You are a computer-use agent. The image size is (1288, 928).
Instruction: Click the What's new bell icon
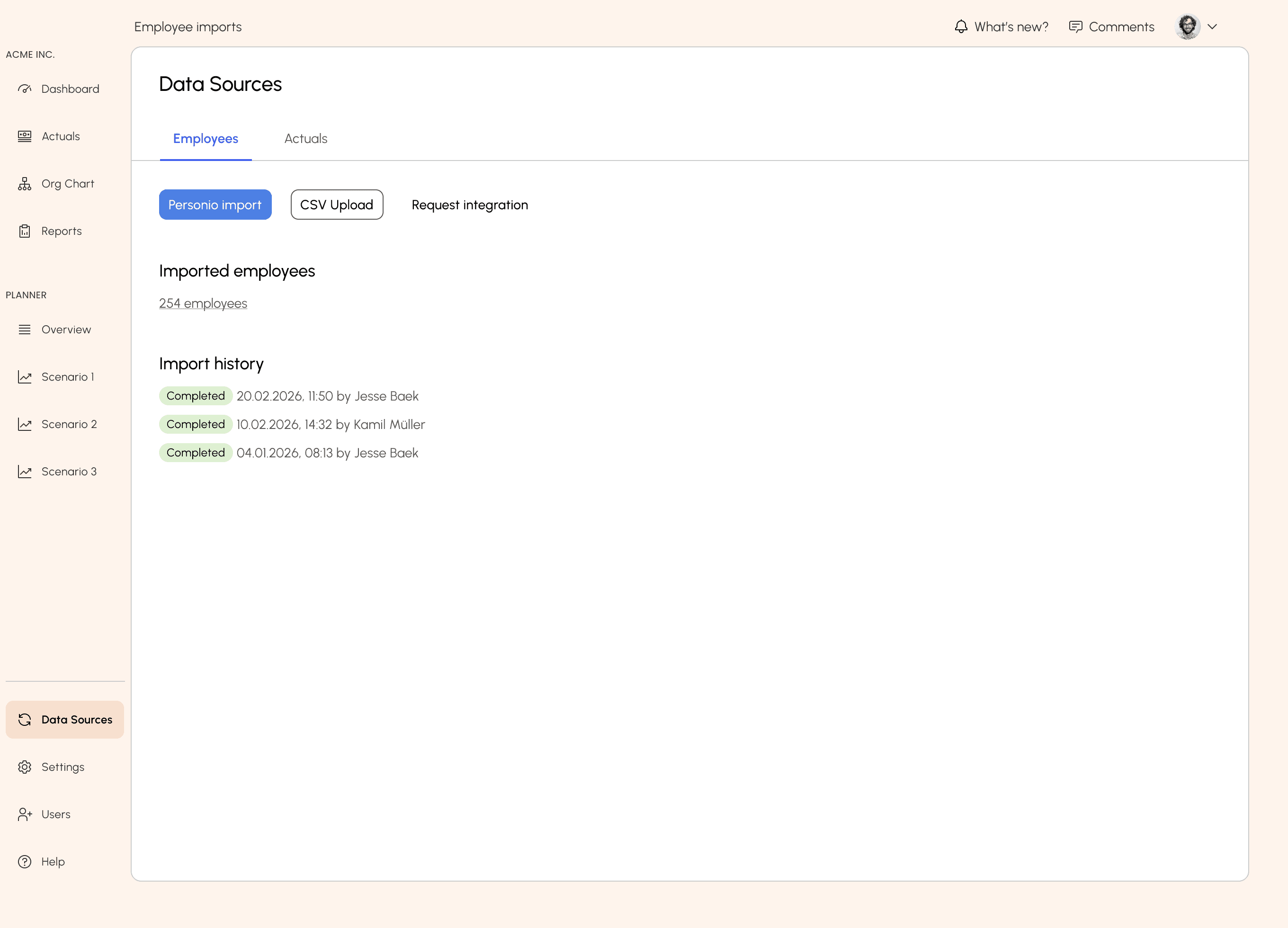[961, 27]
